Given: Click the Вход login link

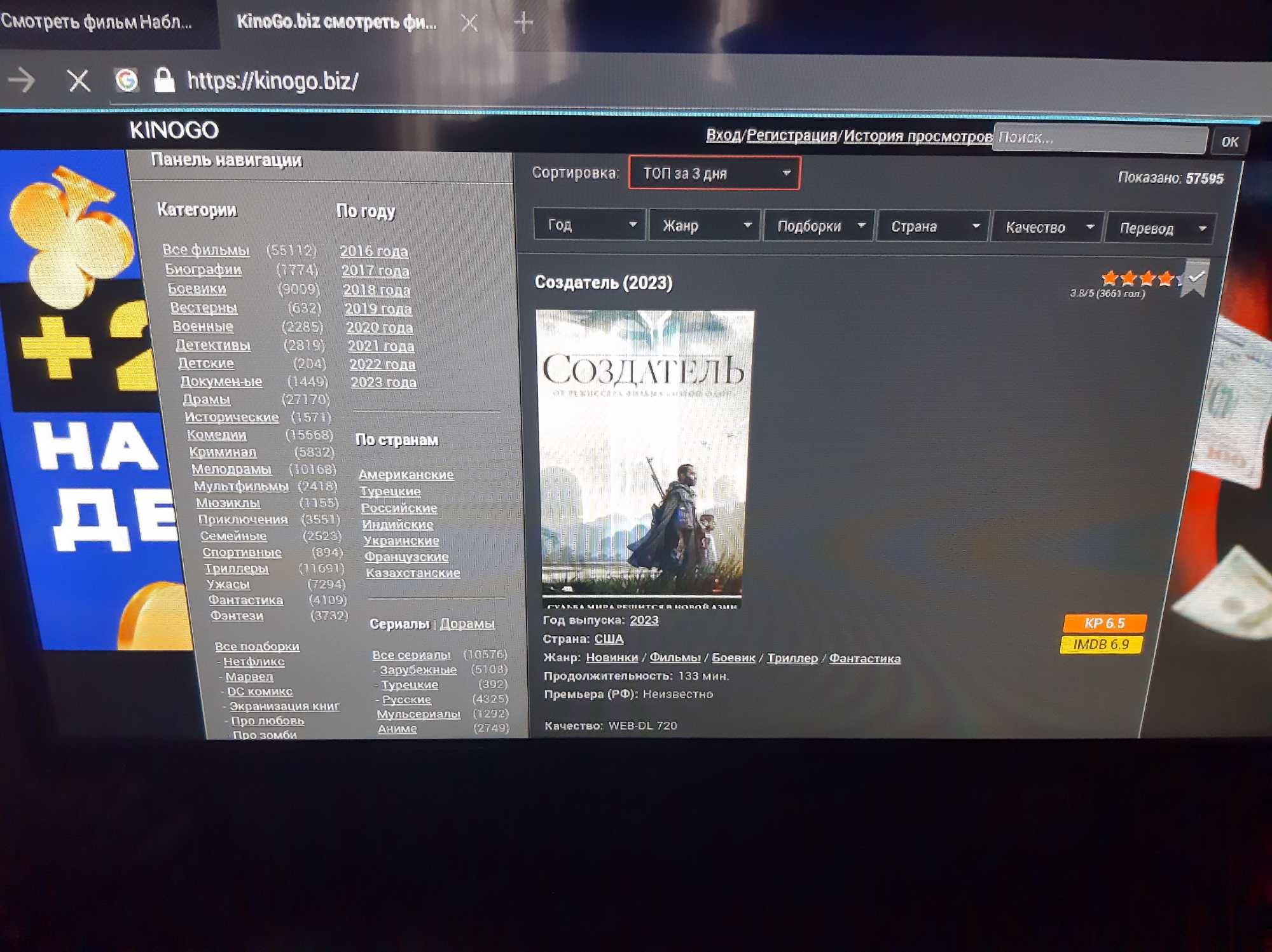Looking at the screenshot, I should click(723, 135).
